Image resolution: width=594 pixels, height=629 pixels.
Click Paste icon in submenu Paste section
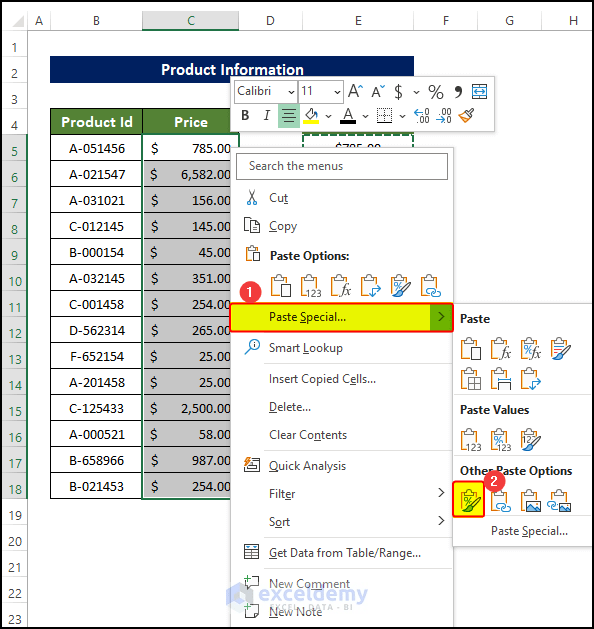click(x=471, y=349)
